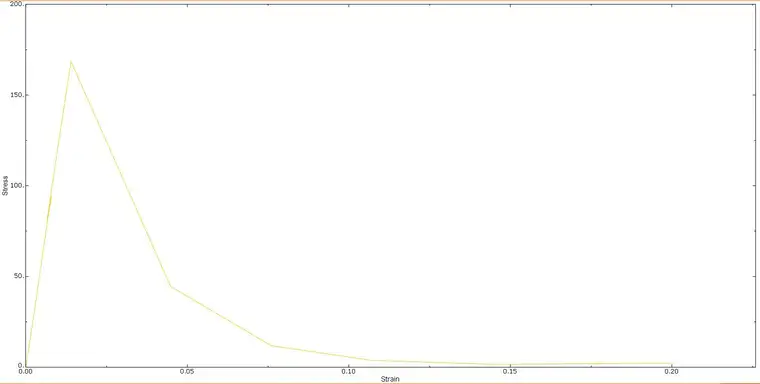
Task: Click the Strain axis label
Action: click(390, 379)
